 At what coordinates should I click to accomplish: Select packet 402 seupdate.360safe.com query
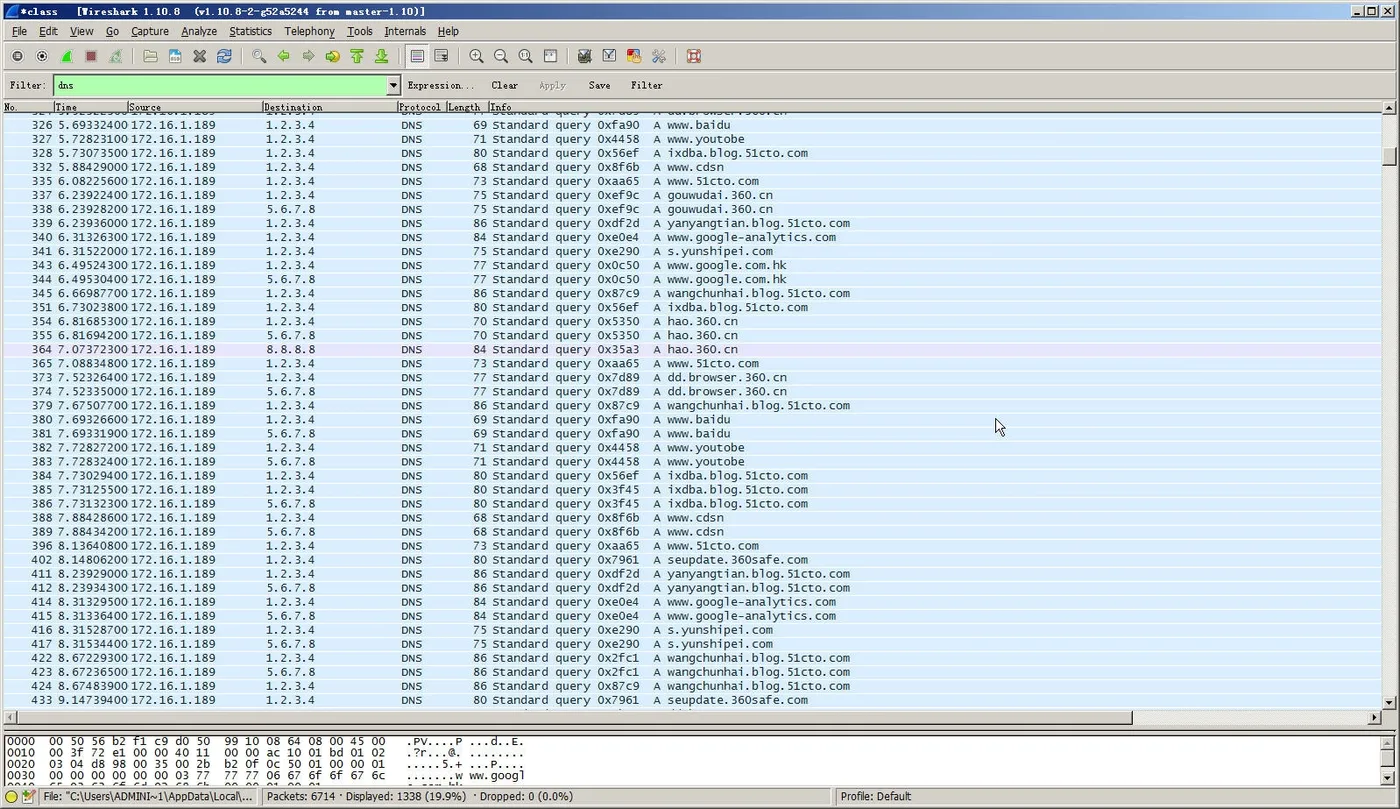[x=692, y=560]
